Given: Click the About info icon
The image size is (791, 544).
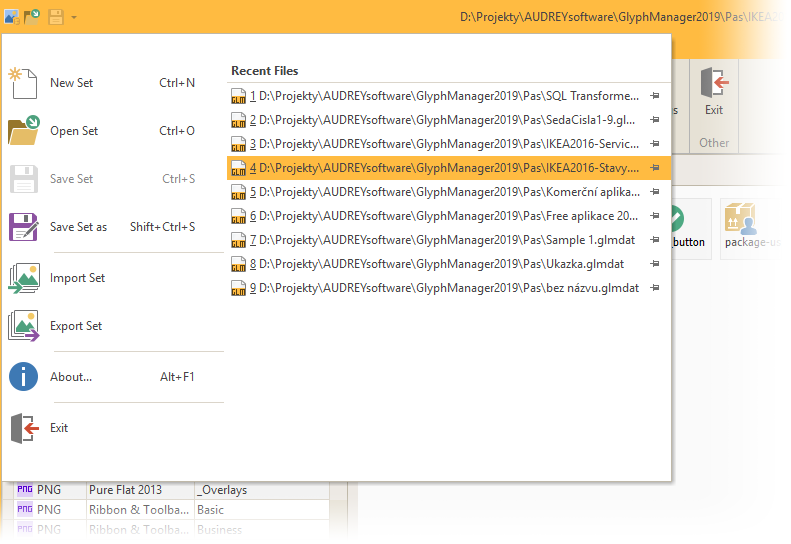Looking at the screenshot, I should tap(22, 377).
